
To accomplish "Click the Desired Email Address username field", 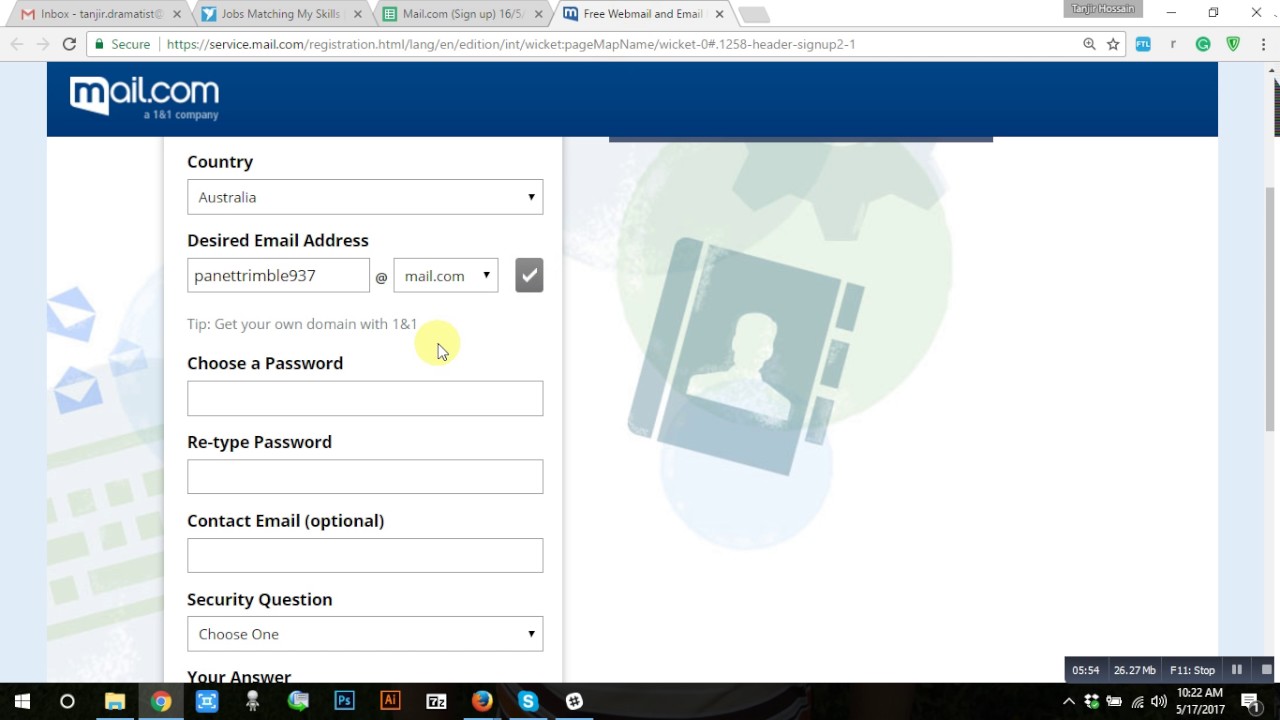I will (x=278, y=275).
